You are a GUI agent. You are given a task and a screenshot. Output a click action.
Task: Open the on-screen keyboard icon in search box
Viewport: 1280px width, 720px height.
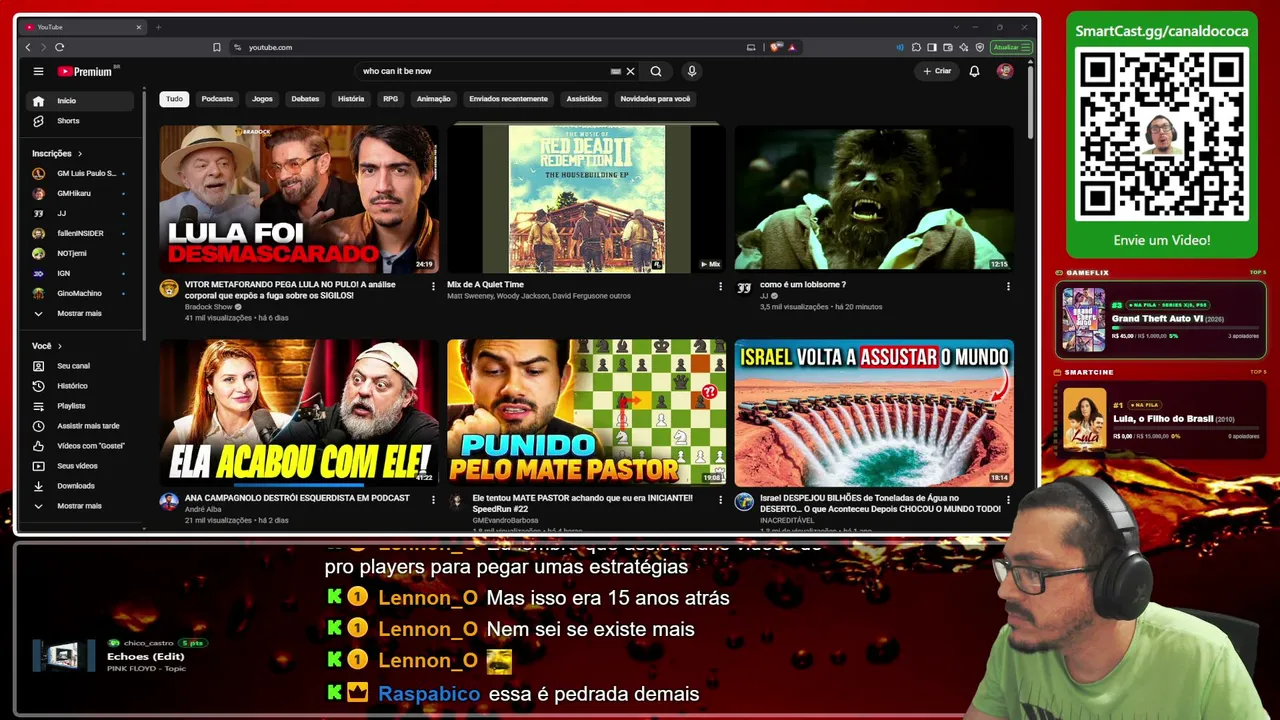[x=616, y=71]
